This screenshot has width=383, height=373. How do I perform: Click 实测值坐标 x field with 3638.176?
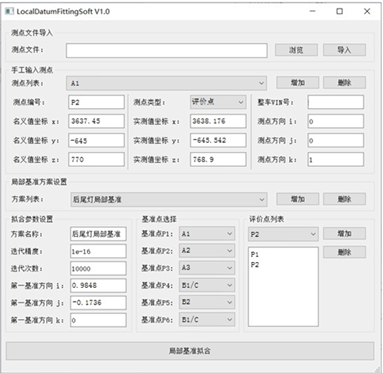point(218,121)
